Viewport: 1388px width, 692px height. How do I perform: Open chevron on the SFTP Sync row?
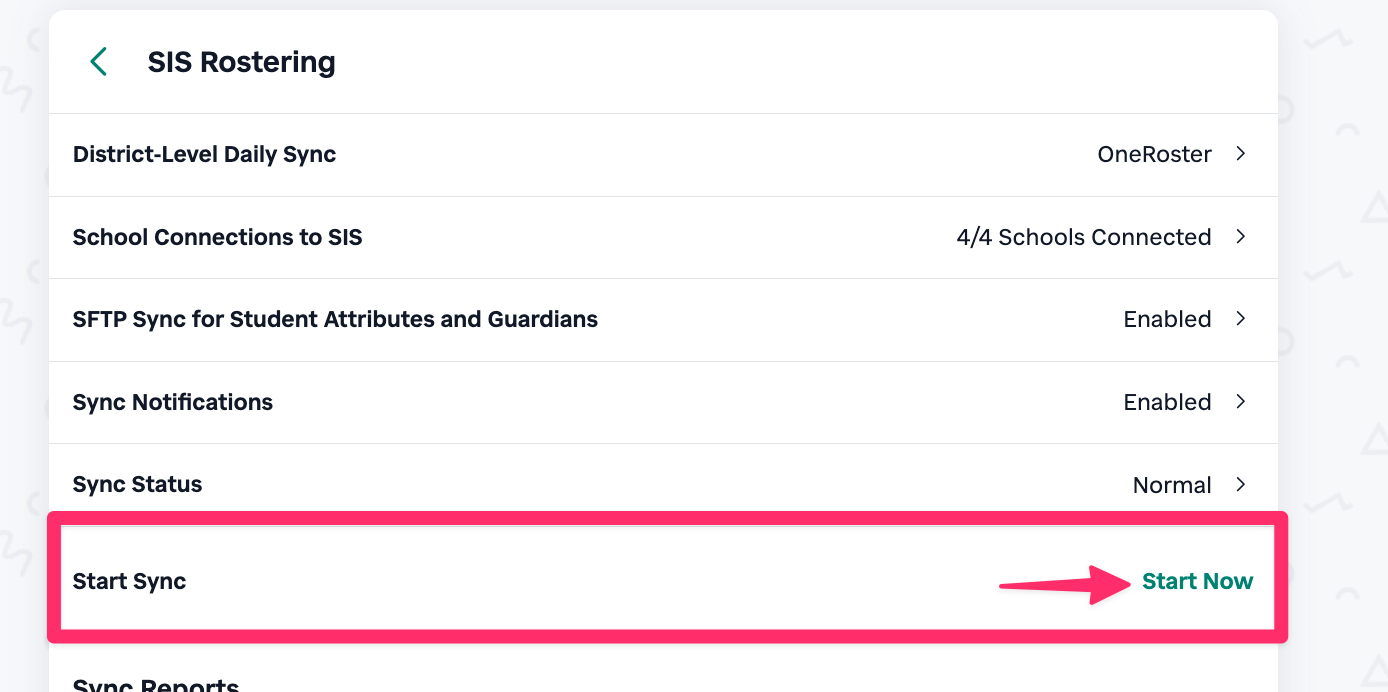tap(1240, 319)
